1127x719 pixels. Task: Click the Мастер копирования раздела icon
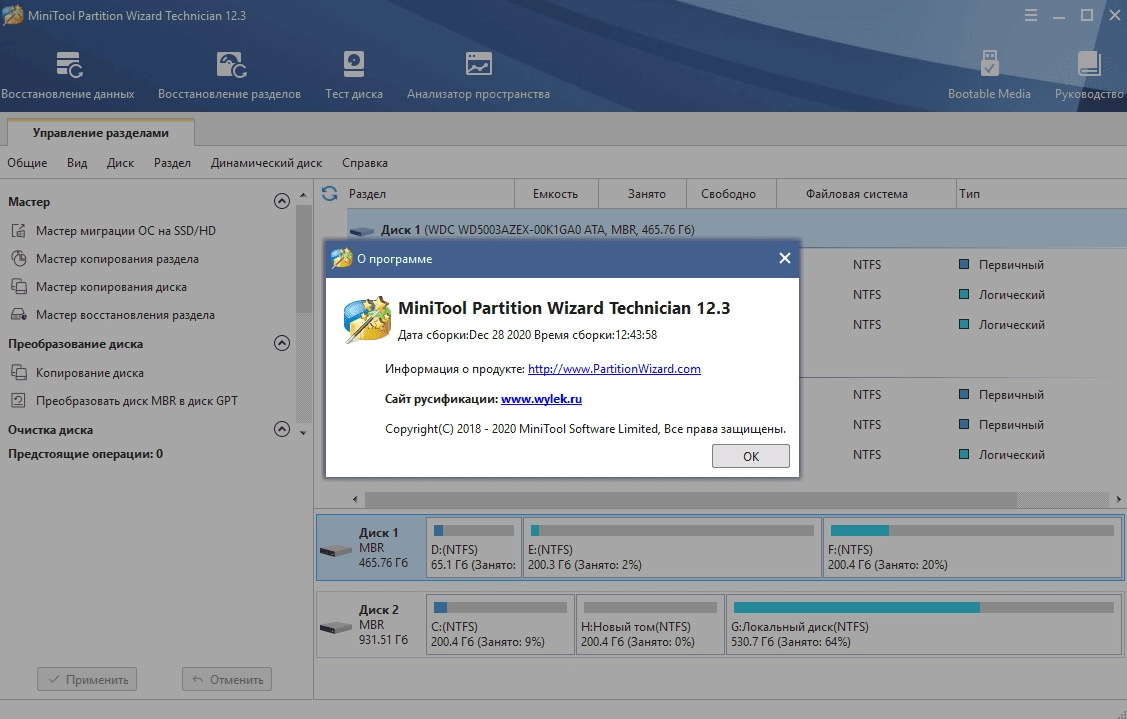[19, 259]
